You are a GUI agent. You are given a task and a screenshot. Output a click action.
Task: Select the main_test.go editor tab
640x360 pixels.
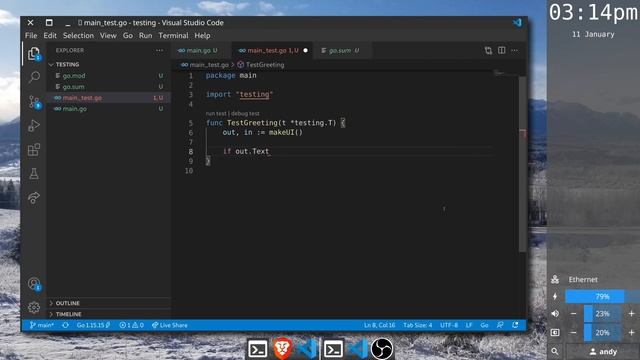coord(272,50)
